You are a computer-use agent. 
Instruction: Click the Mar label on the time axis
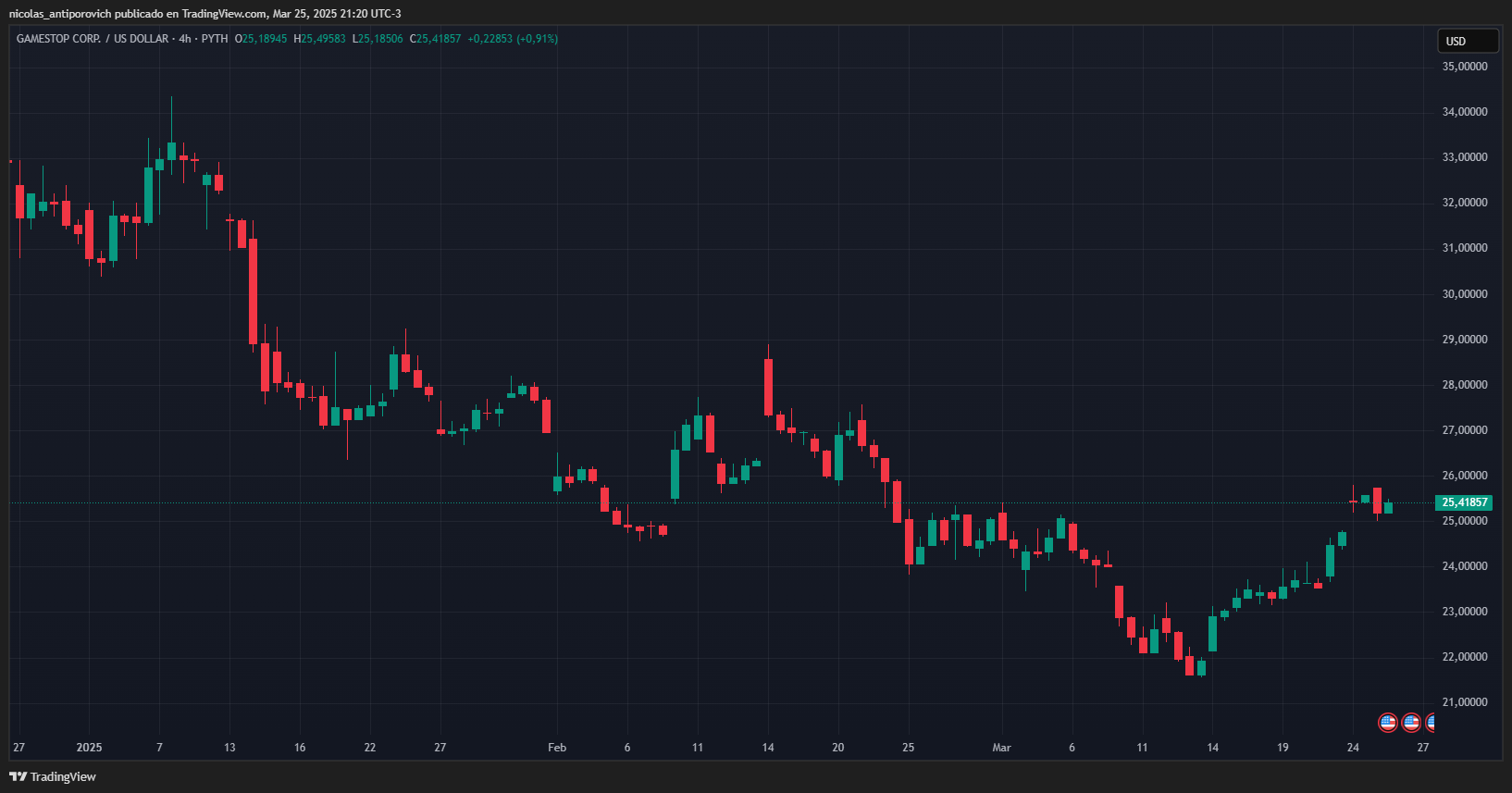coord(1001,748)
